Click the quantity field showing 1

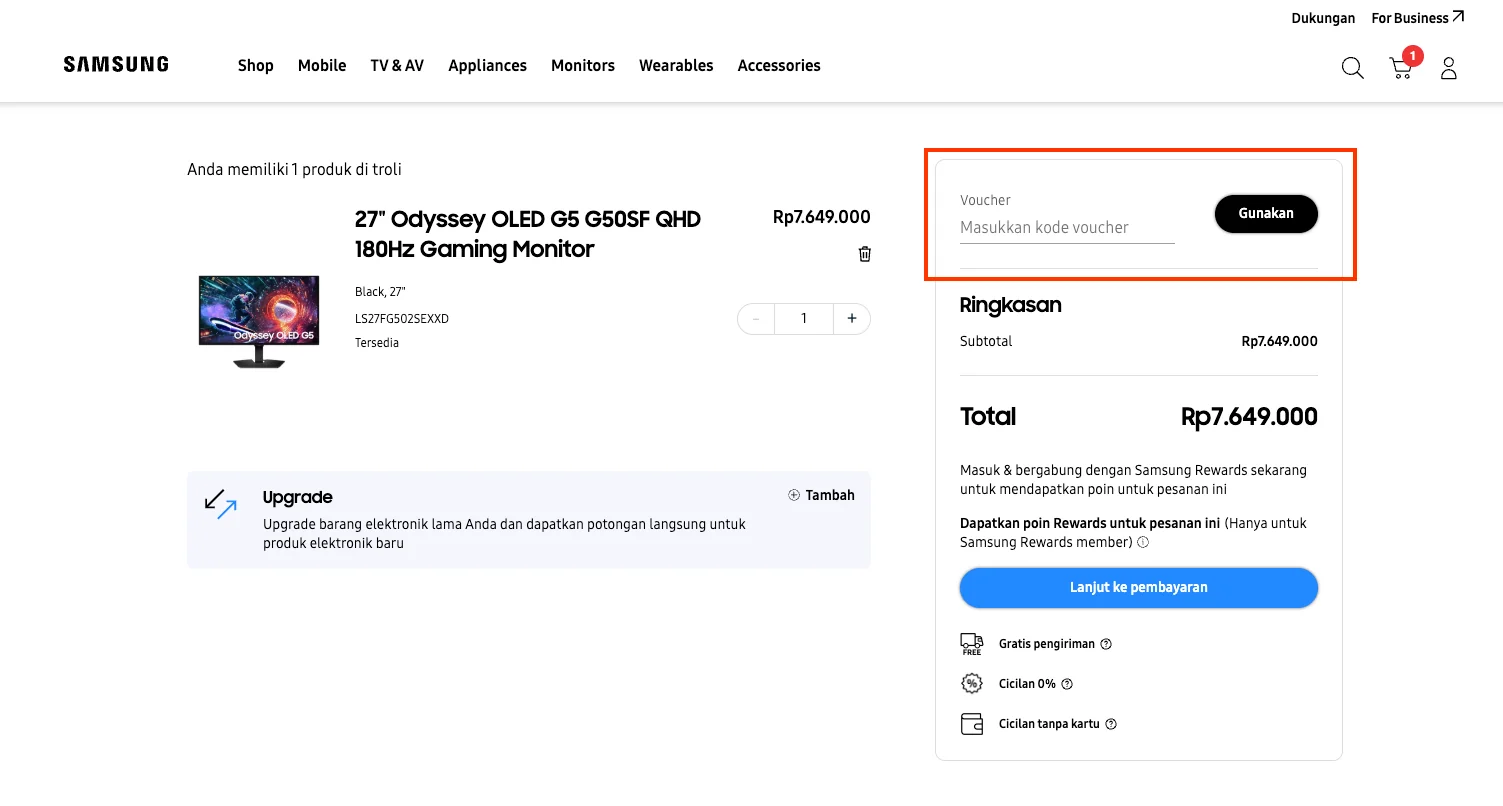point(804,319)
